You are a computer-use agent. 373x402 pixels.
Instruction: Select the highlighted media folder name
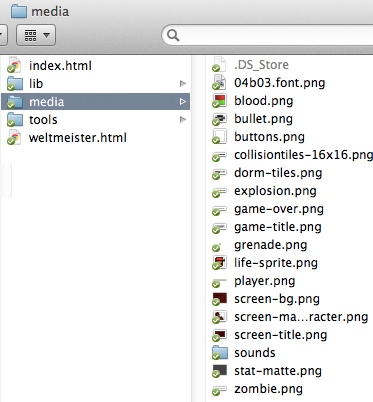click(x=46, y=102)
